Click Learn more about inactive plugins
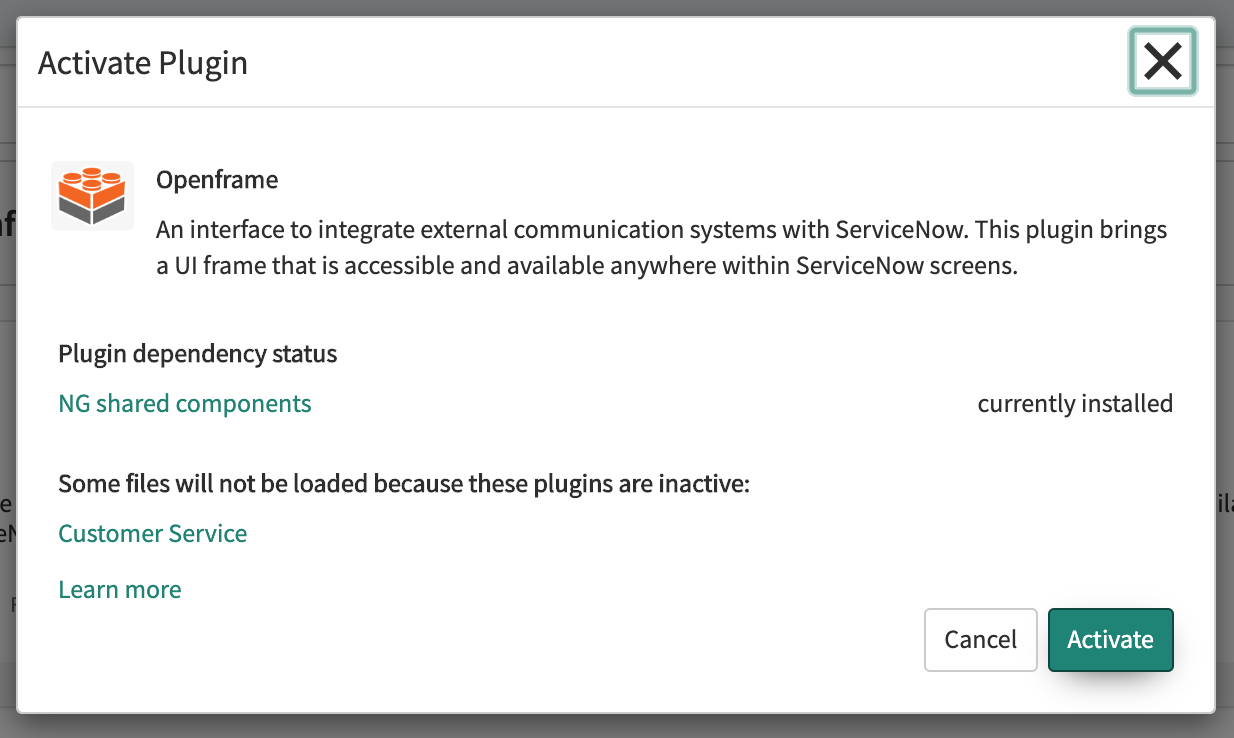The width and height of the screenshot is (1234, 738). coord(119,589)
